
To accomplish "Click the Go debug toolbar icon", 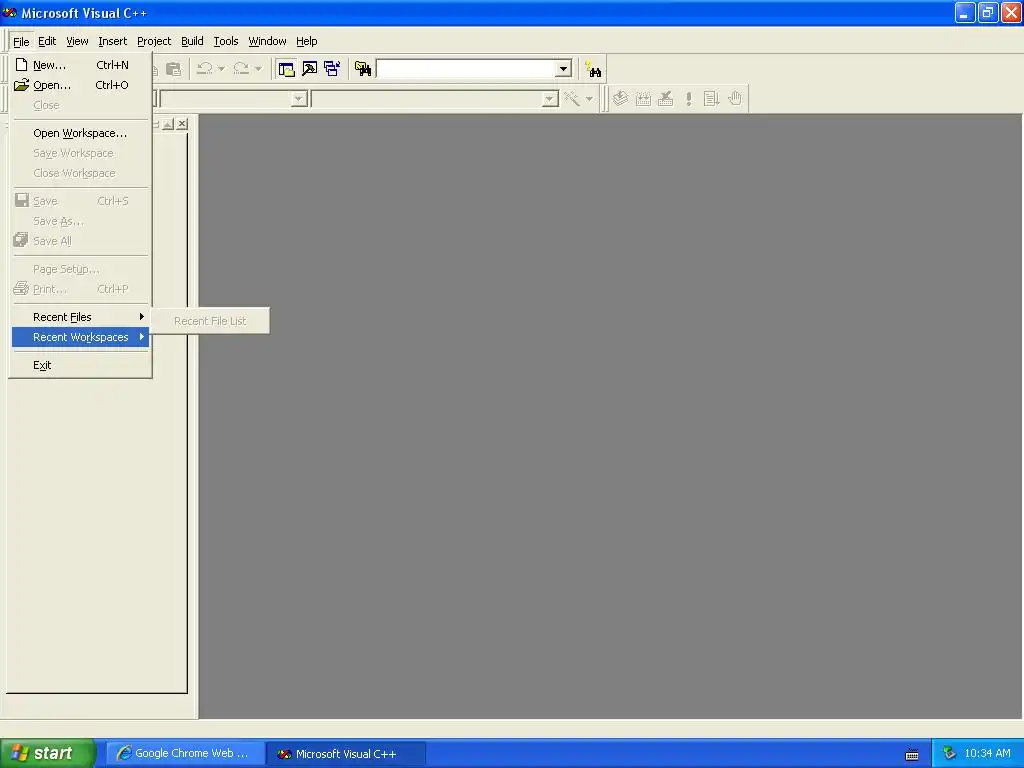I will coord(711,99).
